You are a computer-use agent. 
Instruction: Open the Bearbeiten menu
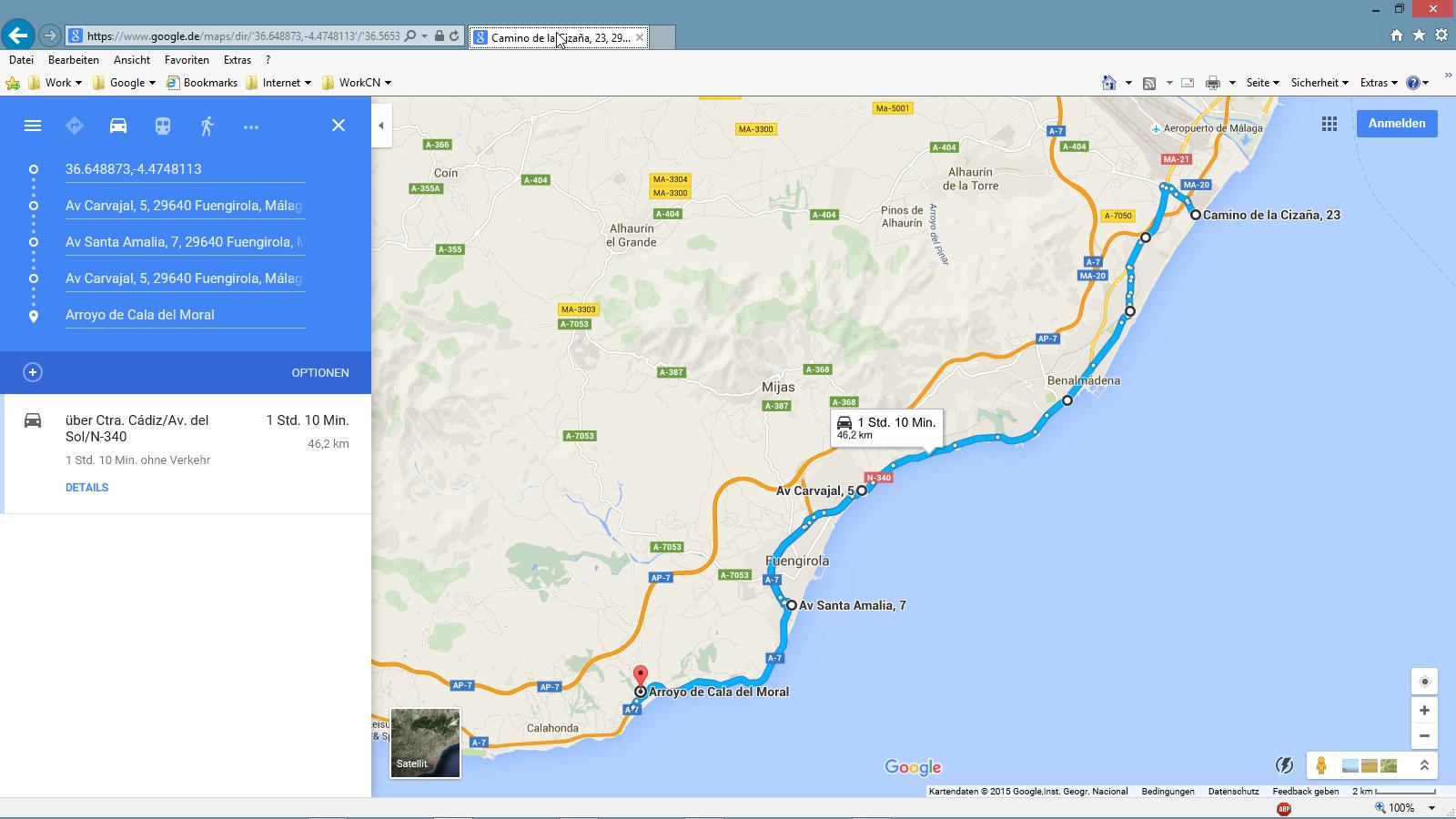point(74,60)
